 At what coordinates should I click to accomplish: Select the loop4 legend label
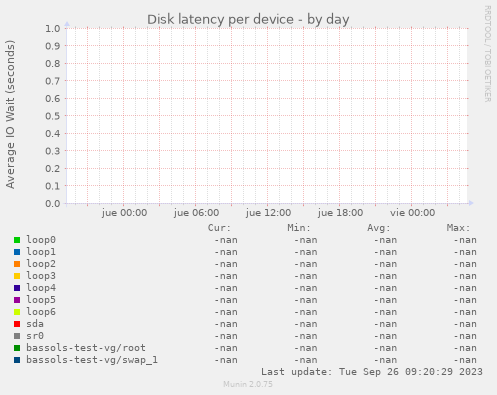click(41, 288)
